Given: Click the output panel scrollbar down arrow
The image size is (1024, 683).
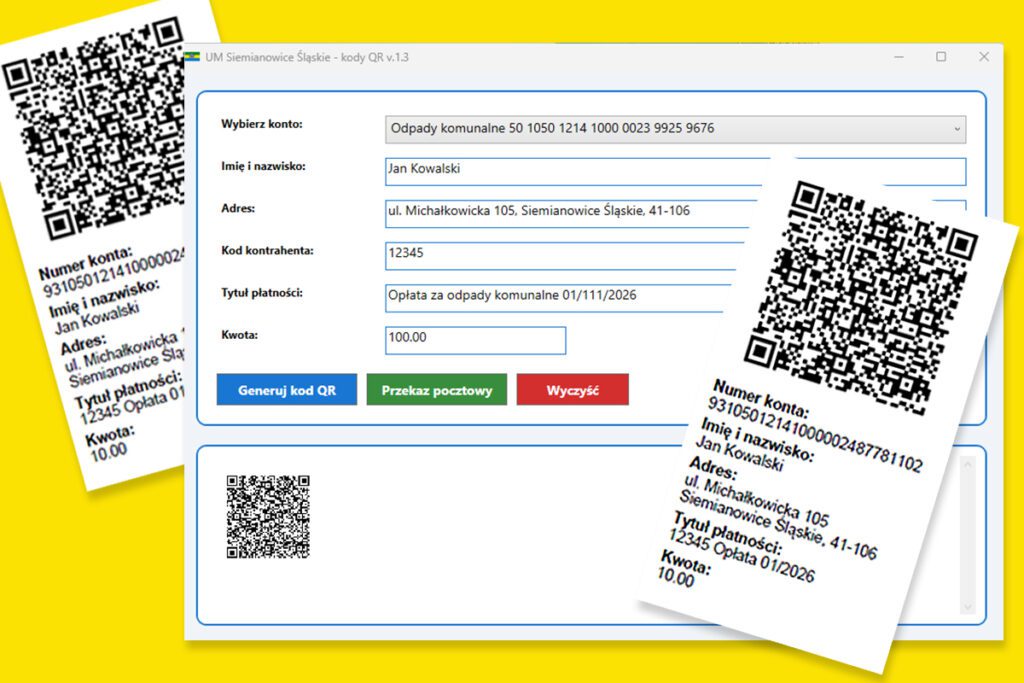Looking at the screenshot, I should [x=966, y=607].
